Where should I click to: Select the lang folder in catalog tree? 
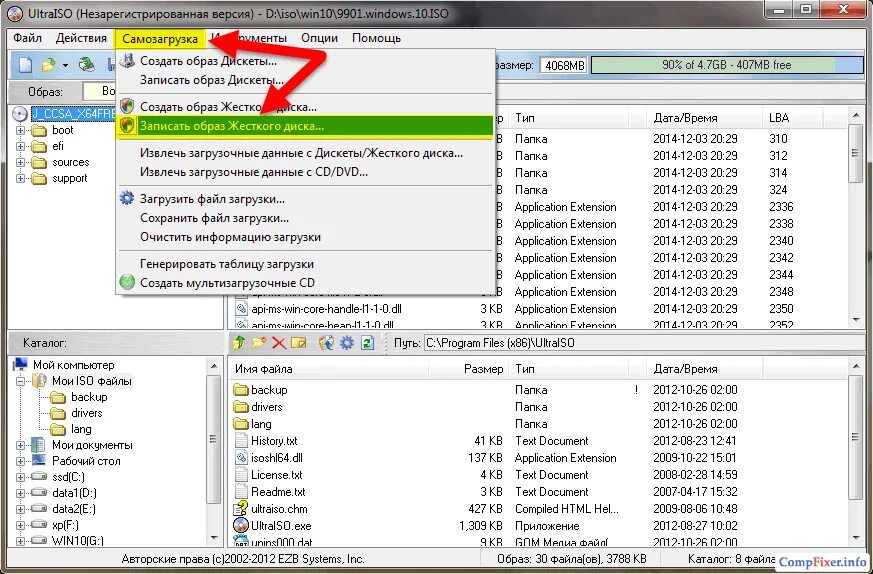[x=81, y=429]
